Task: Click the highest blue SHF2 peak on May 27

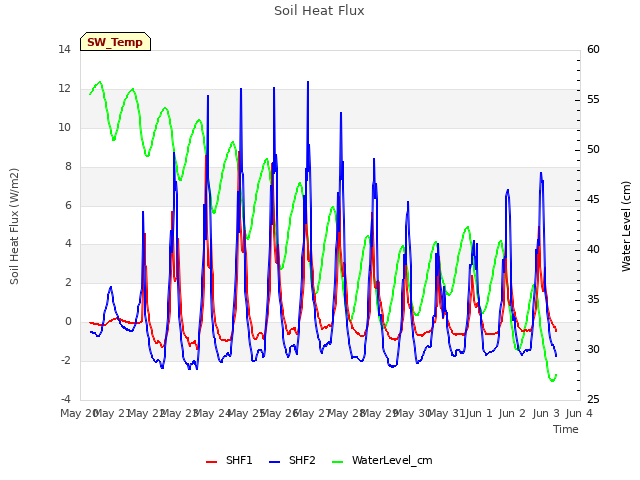Action: [308, 82]
